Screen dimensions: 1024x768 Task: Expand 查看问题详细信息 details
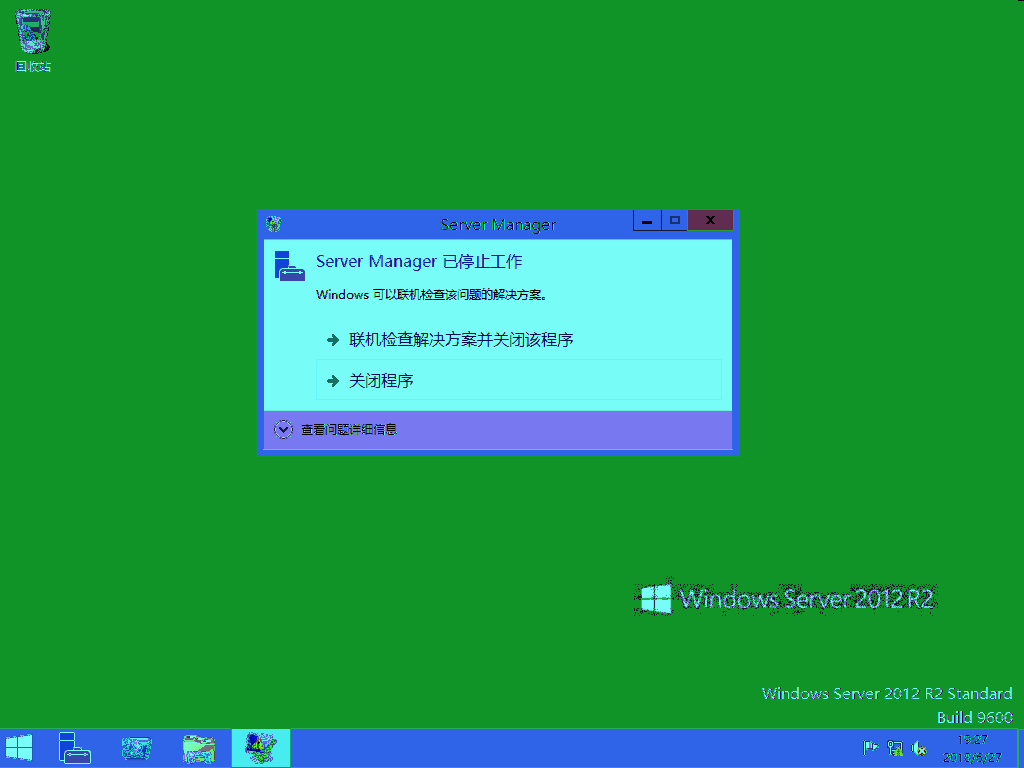[x=336, y=429]
